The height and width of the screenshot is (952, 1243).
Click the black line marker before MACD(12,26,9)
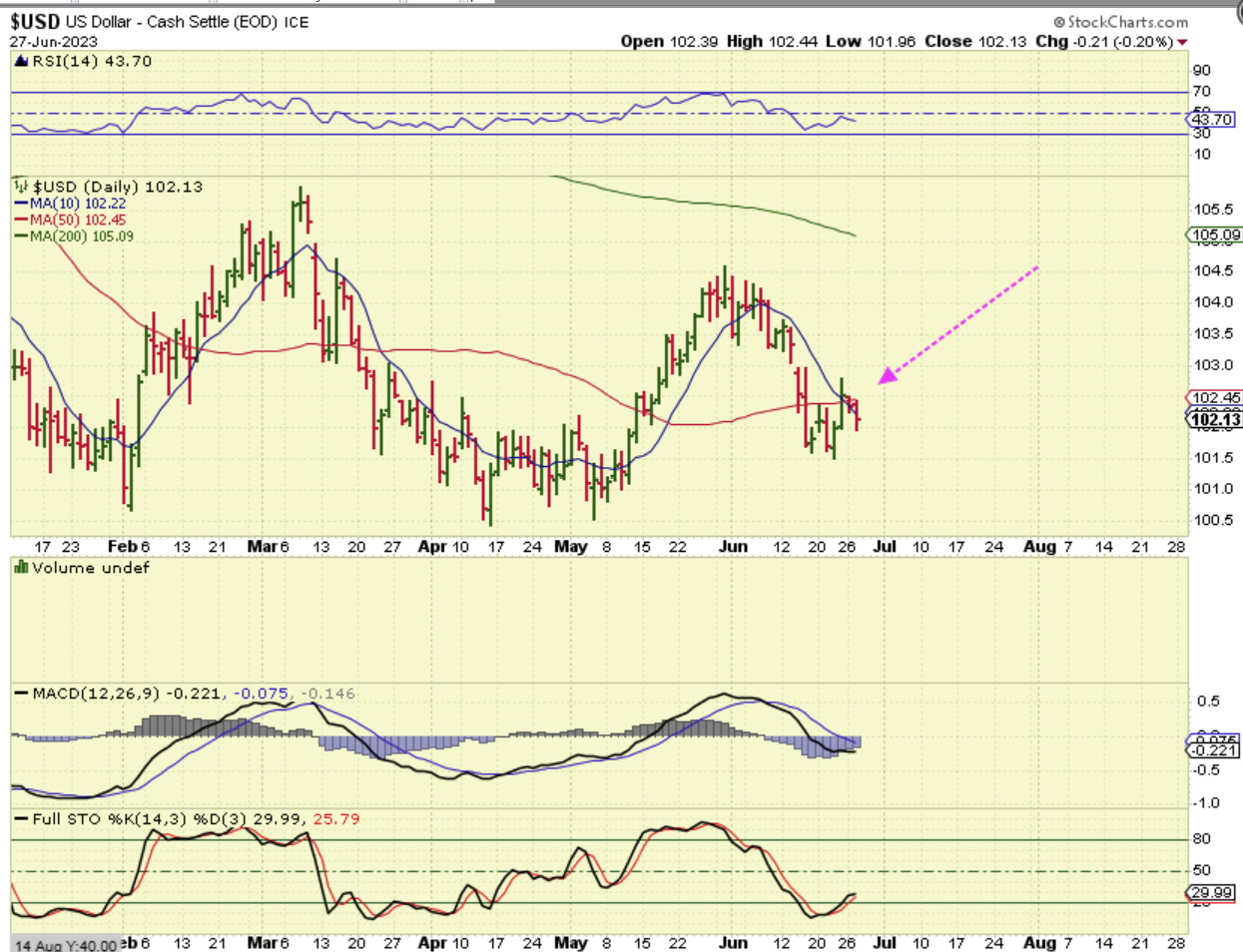(21, 694)
